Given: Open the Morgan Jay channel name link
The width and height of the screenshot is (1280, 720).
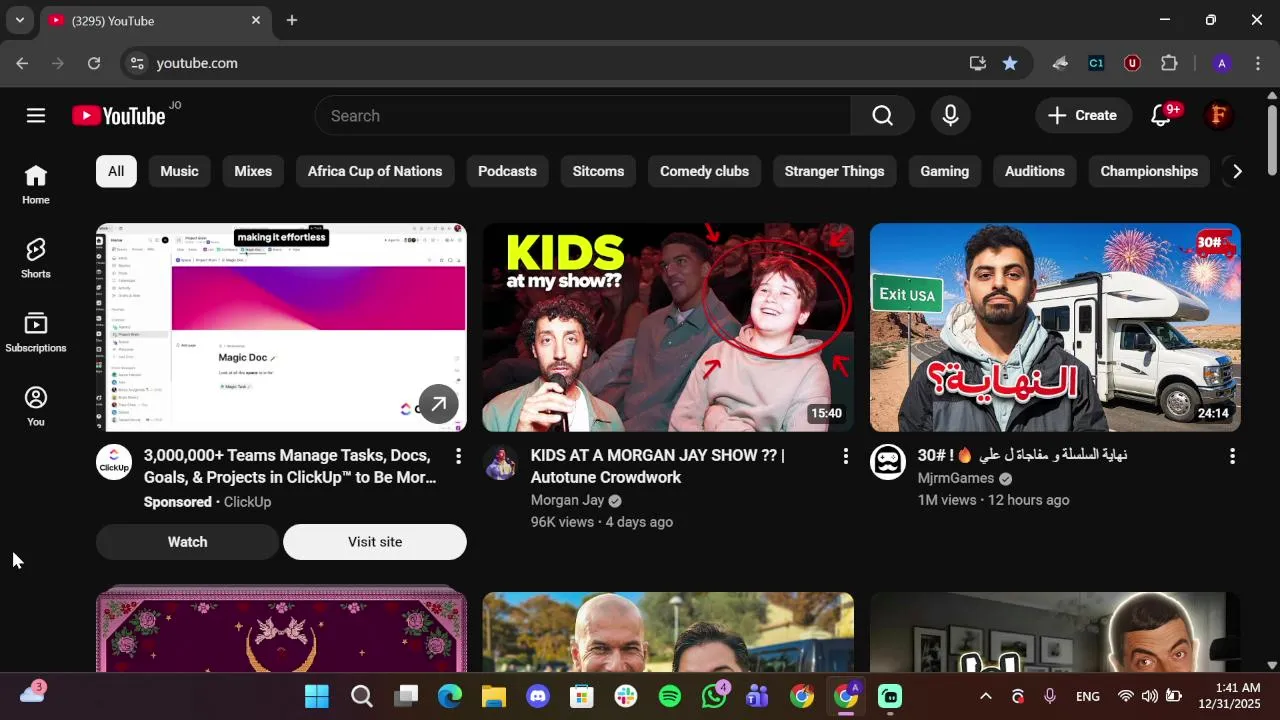Looking at the screenshot, I should point(567,500).
